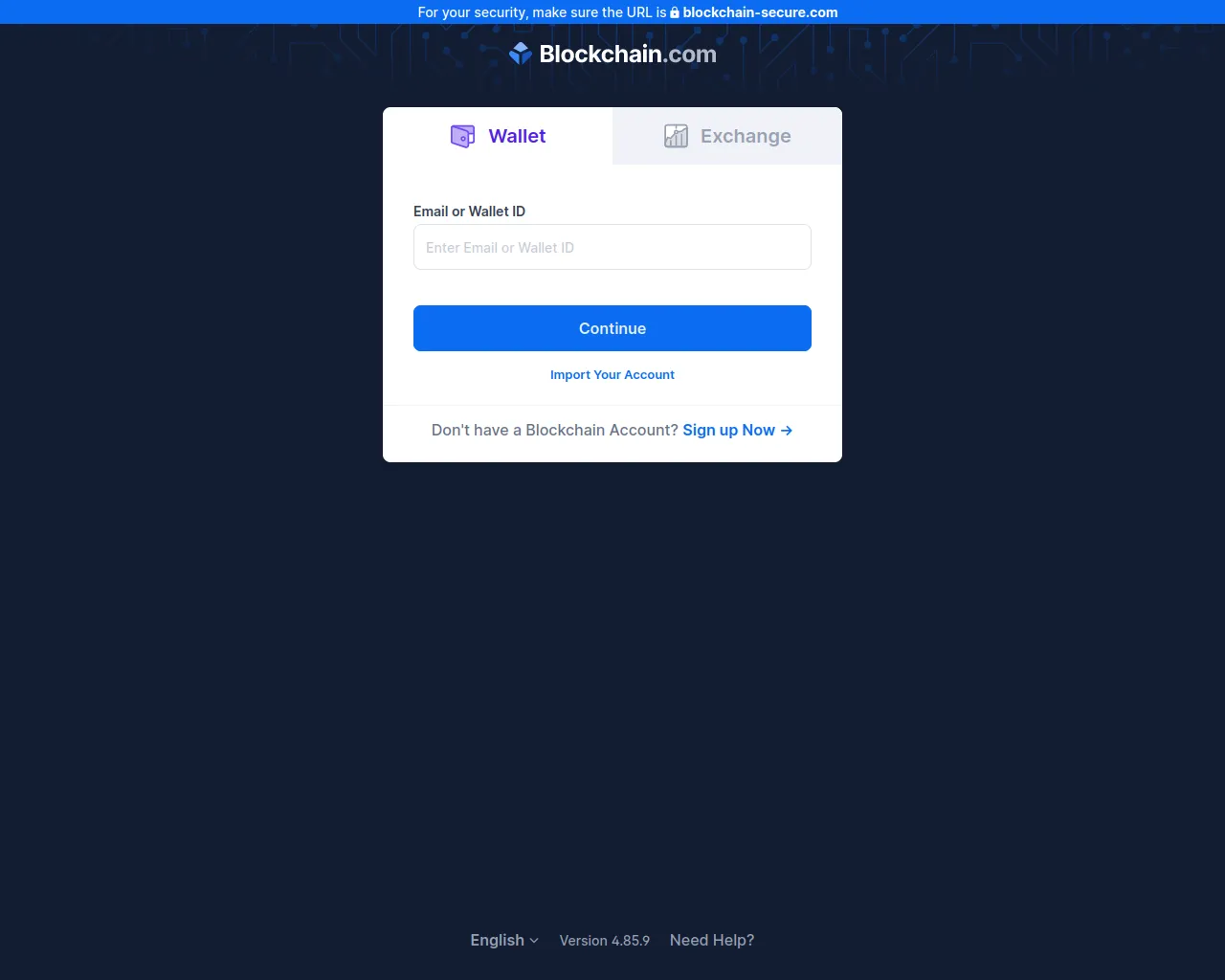1225x980 pixels.
Task: Click the Don't have a Blockchain Account text
Action: 555,431
